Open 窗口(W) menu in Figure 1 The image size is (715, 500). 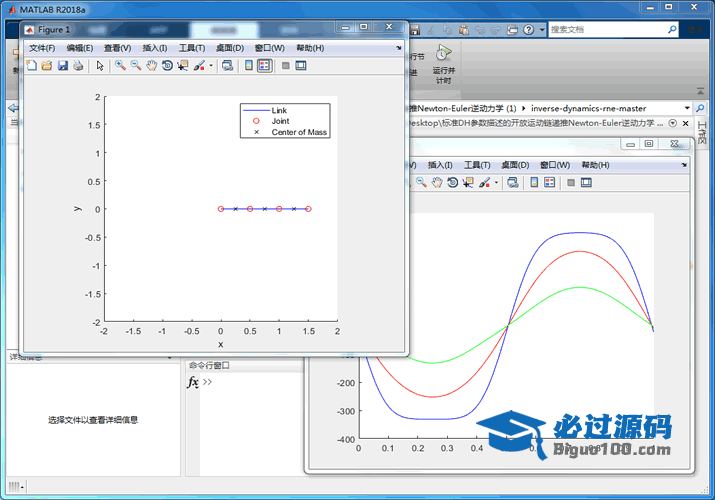coord(269,48)
